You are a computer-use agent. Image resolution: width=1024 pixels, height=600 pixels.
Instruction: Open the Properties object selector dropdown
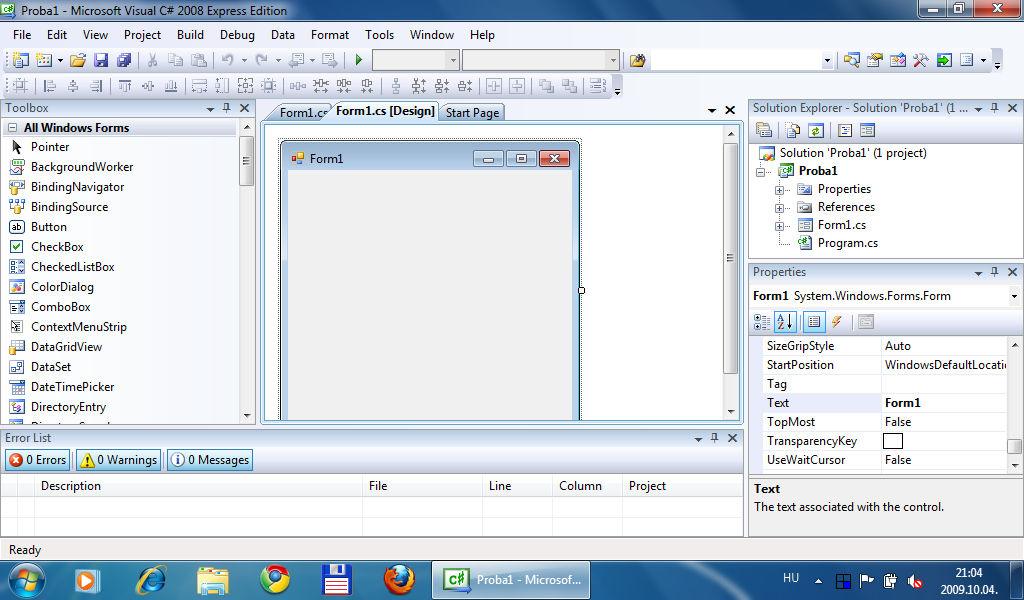tap(1014, 296)
